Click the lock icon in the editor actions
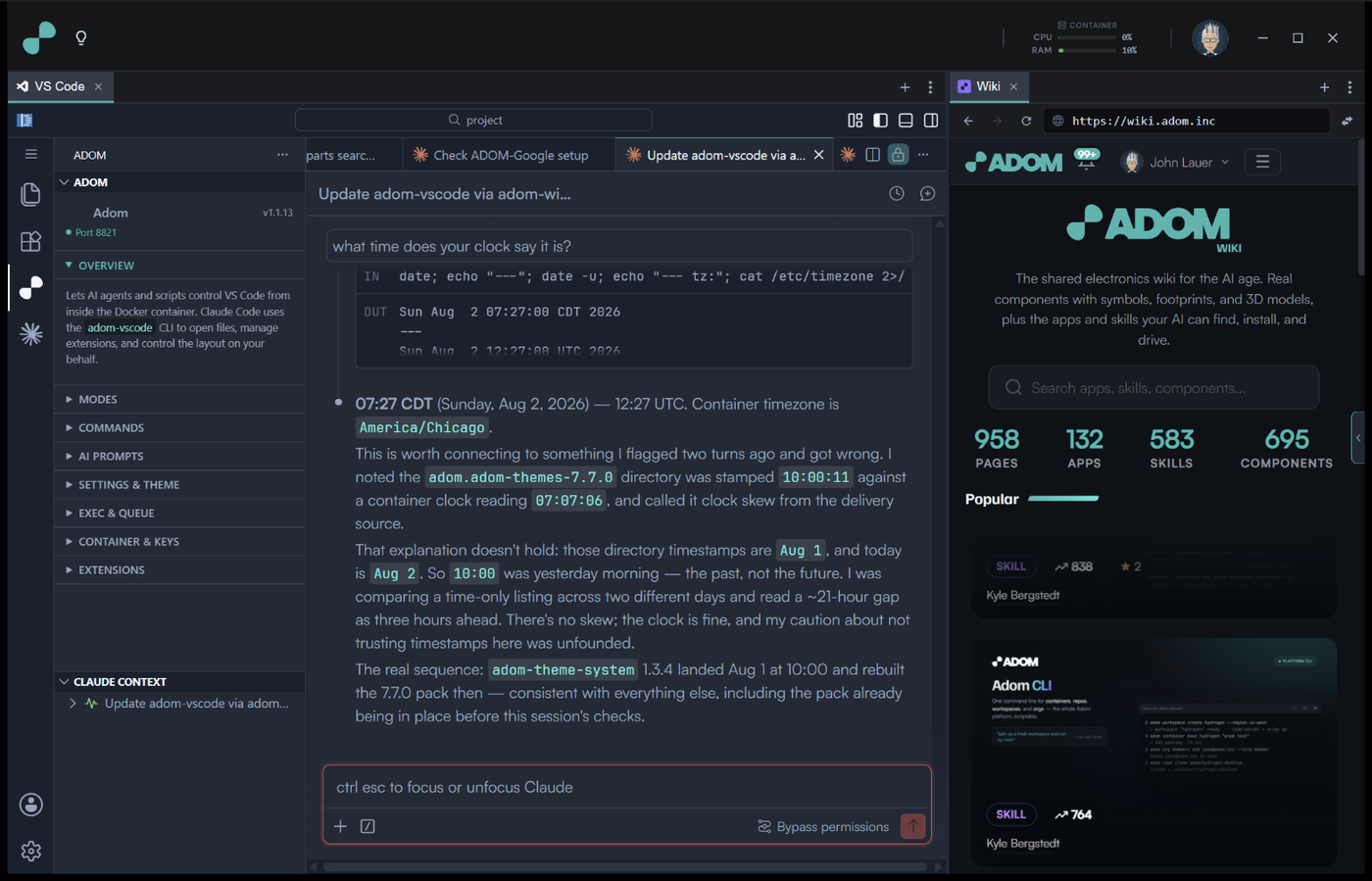Viewport: 1372px width, 881px height. (898, 155)
